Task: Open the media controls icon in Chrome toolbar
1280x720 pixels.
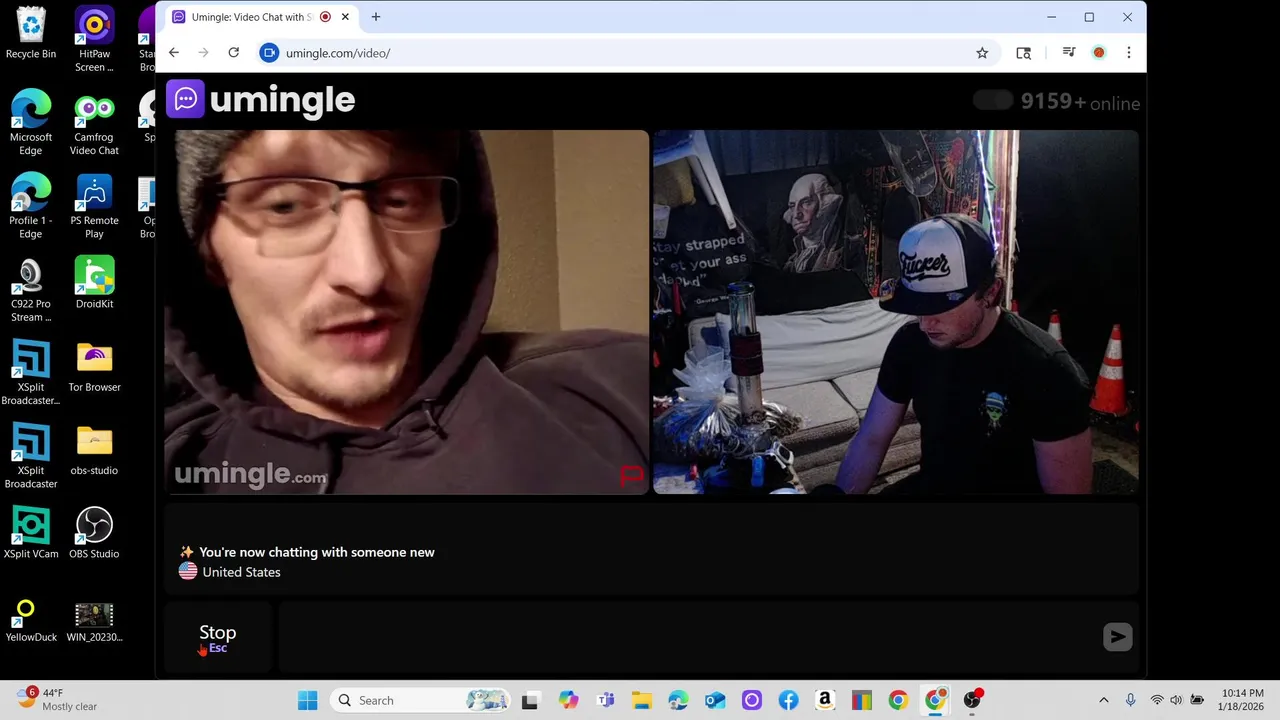Action: 1068,53
